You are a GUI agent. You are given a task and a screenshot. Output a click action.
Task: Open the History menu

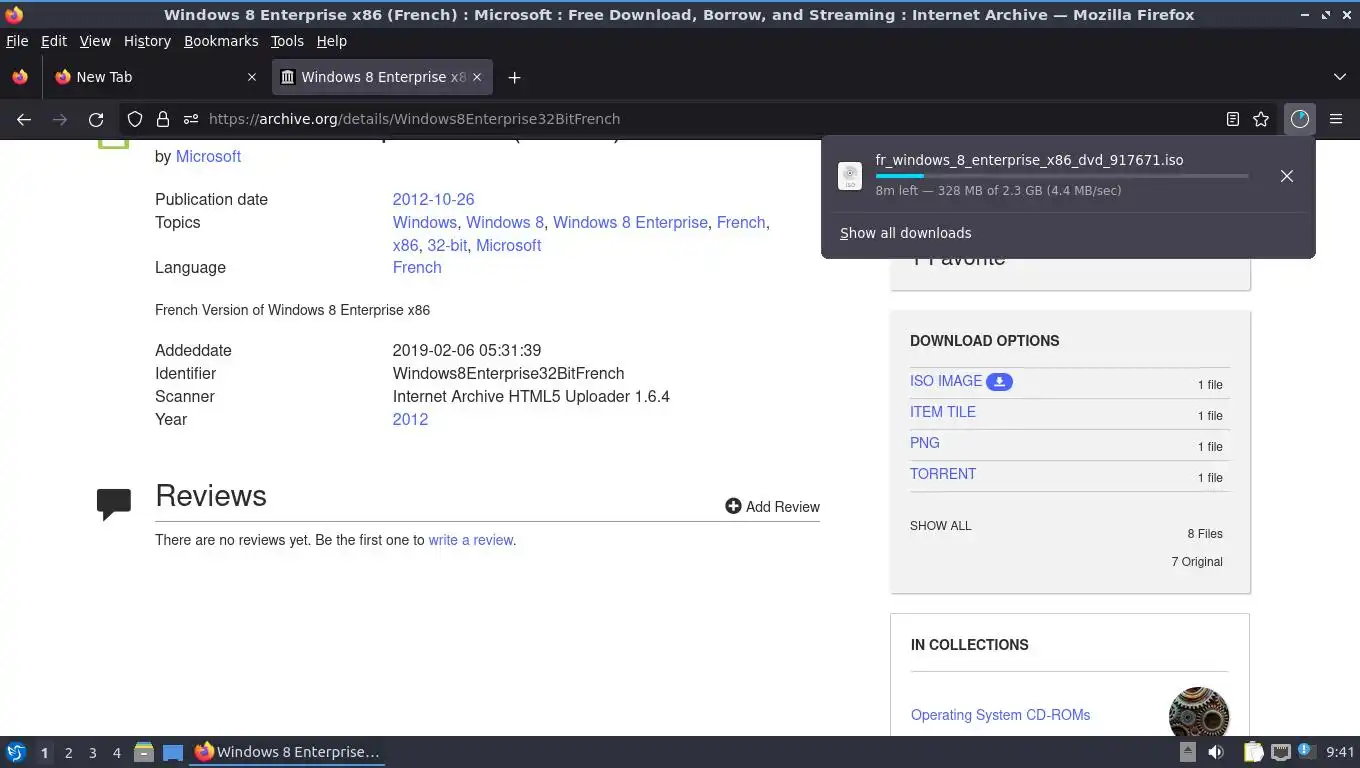click(147, 41)
